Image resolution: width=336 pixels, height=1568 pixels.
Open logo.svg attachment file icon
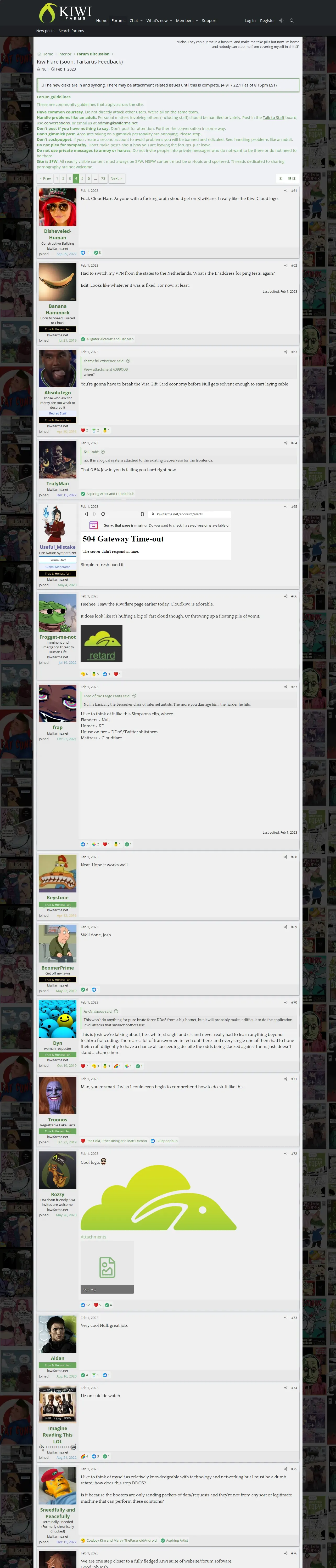coord(107,1267)
